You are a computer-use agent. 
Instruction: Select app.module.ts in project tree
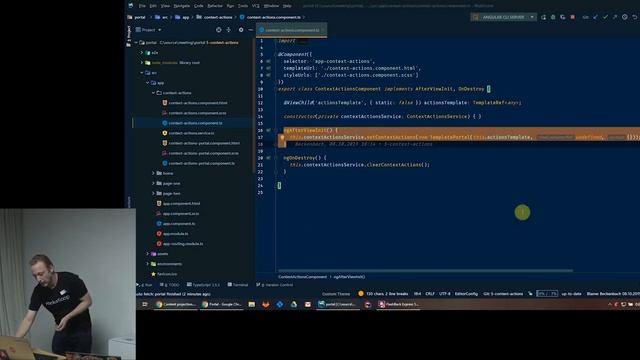pos(176,233)
